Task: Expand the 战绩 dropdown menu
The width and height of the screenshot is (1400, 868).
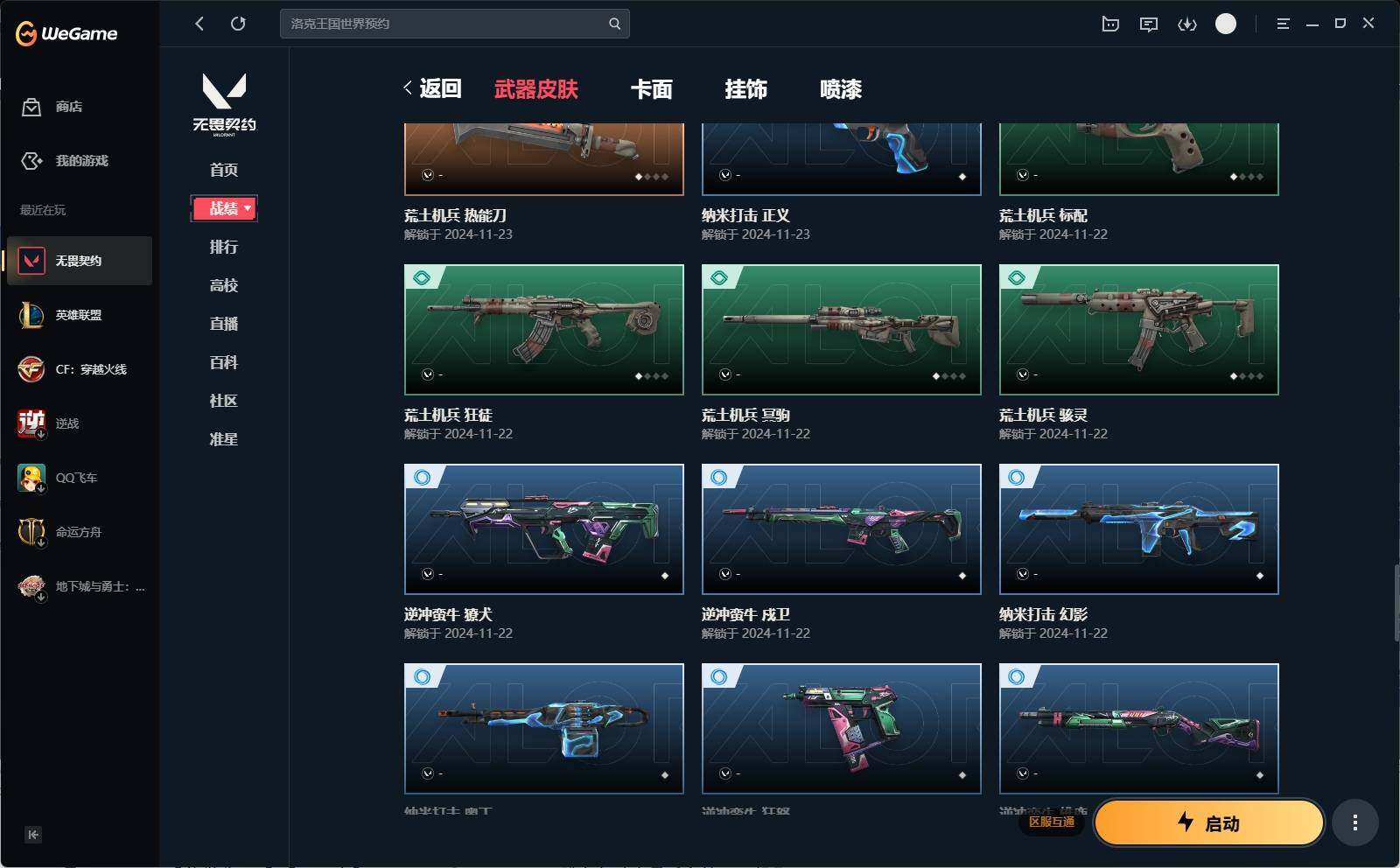Action: coord(224,208)
